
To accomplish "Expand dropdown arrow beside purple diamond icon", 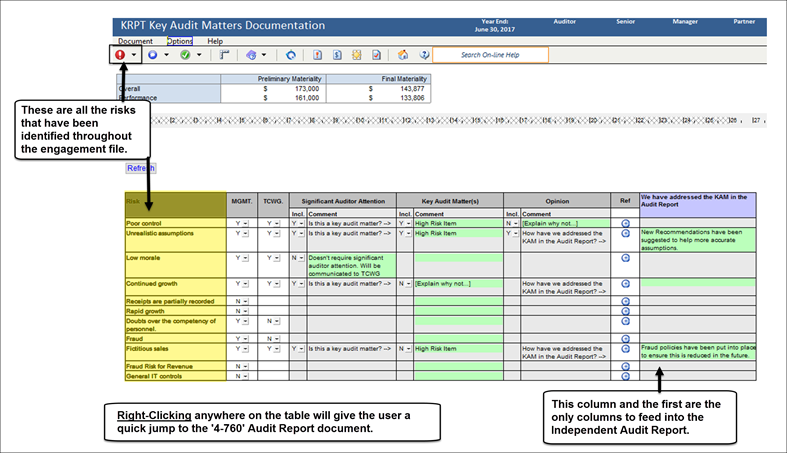I will 264,55.
